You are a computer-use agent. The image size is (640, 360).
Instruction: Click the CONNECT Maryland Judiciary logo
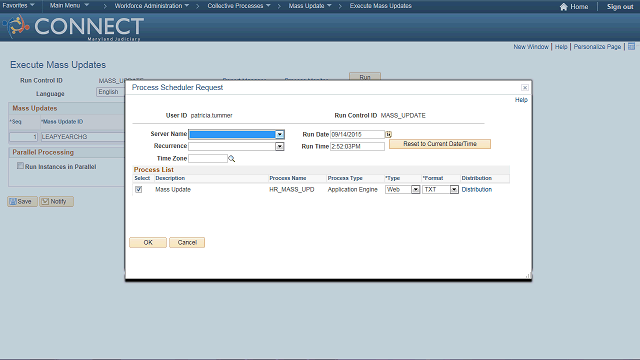tap(73, 27)
